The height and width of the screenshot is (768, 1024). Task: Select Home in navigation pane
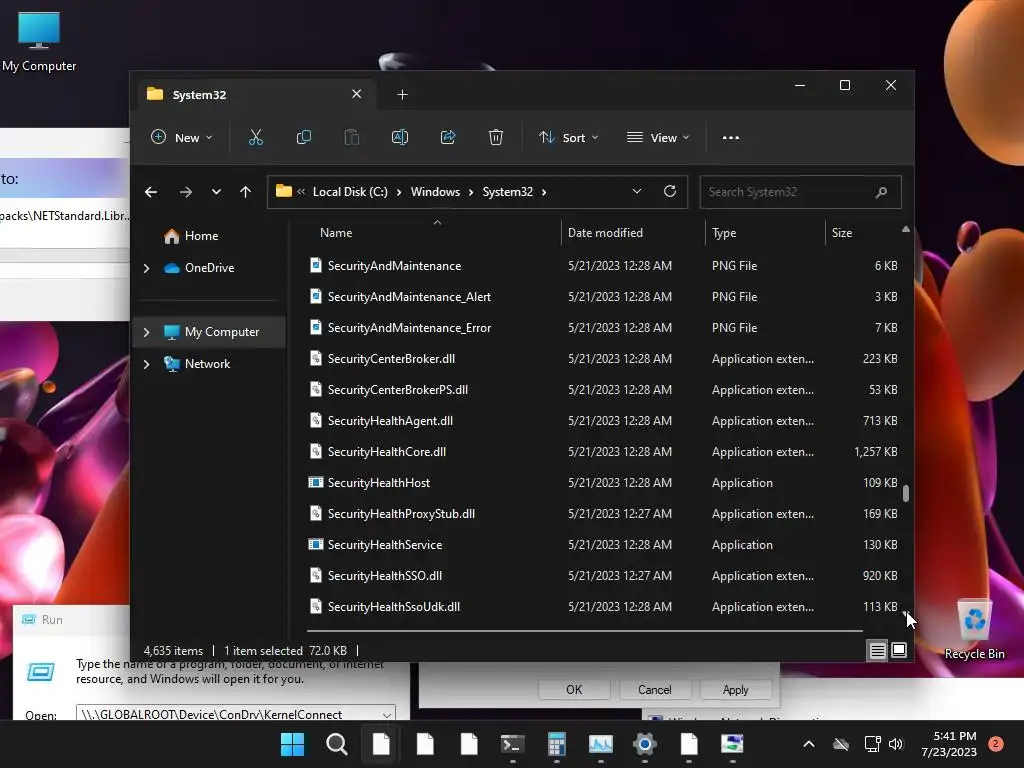tap(201, 236)
